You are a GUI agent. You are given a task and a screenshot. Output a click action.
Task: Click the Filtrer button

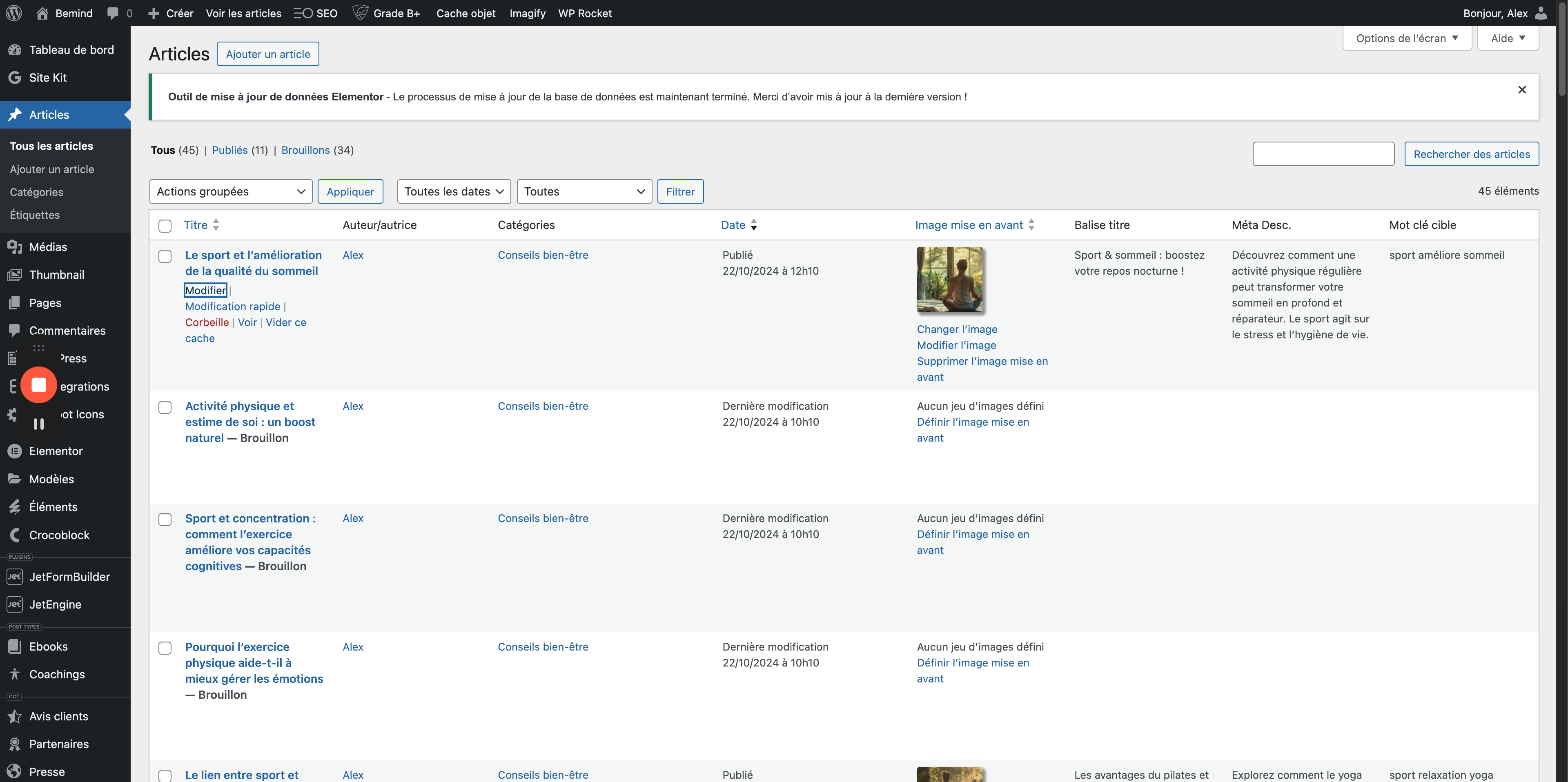(680, 192)
